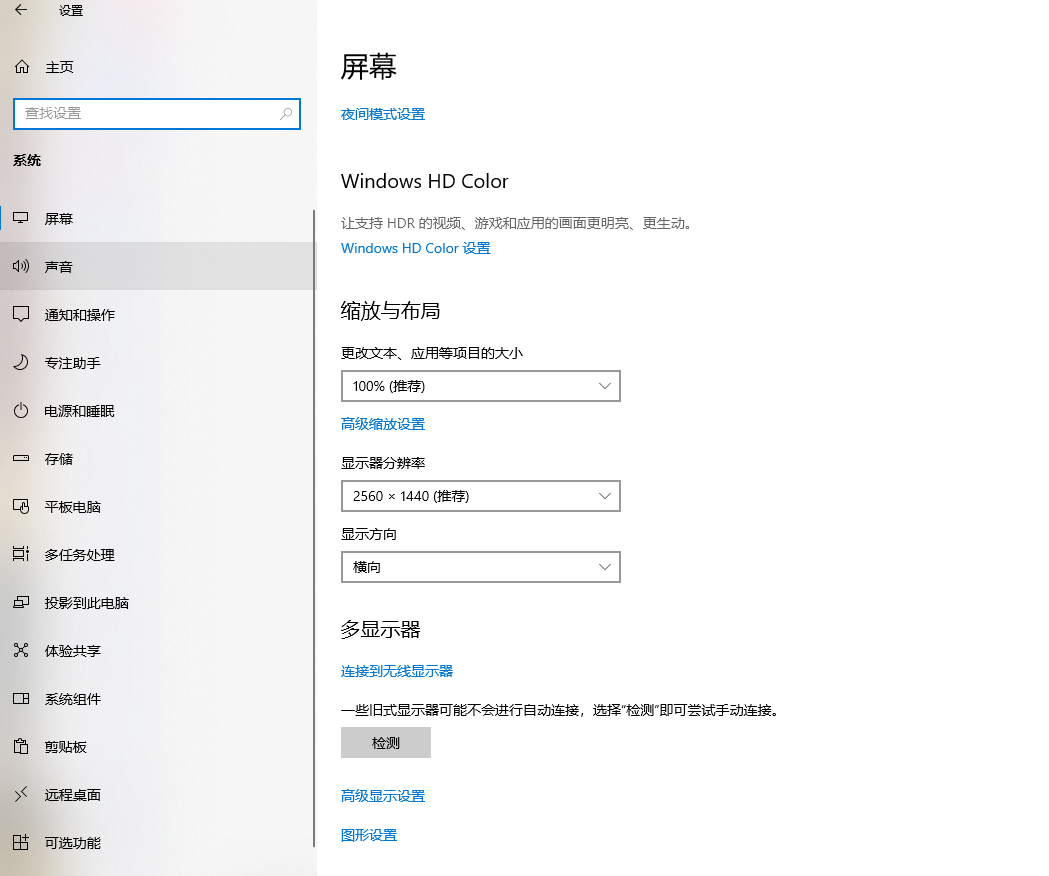1049x876 pixels.
Task: Open 夜间模式设置 night mode settings link
Action: coord(383,114)
